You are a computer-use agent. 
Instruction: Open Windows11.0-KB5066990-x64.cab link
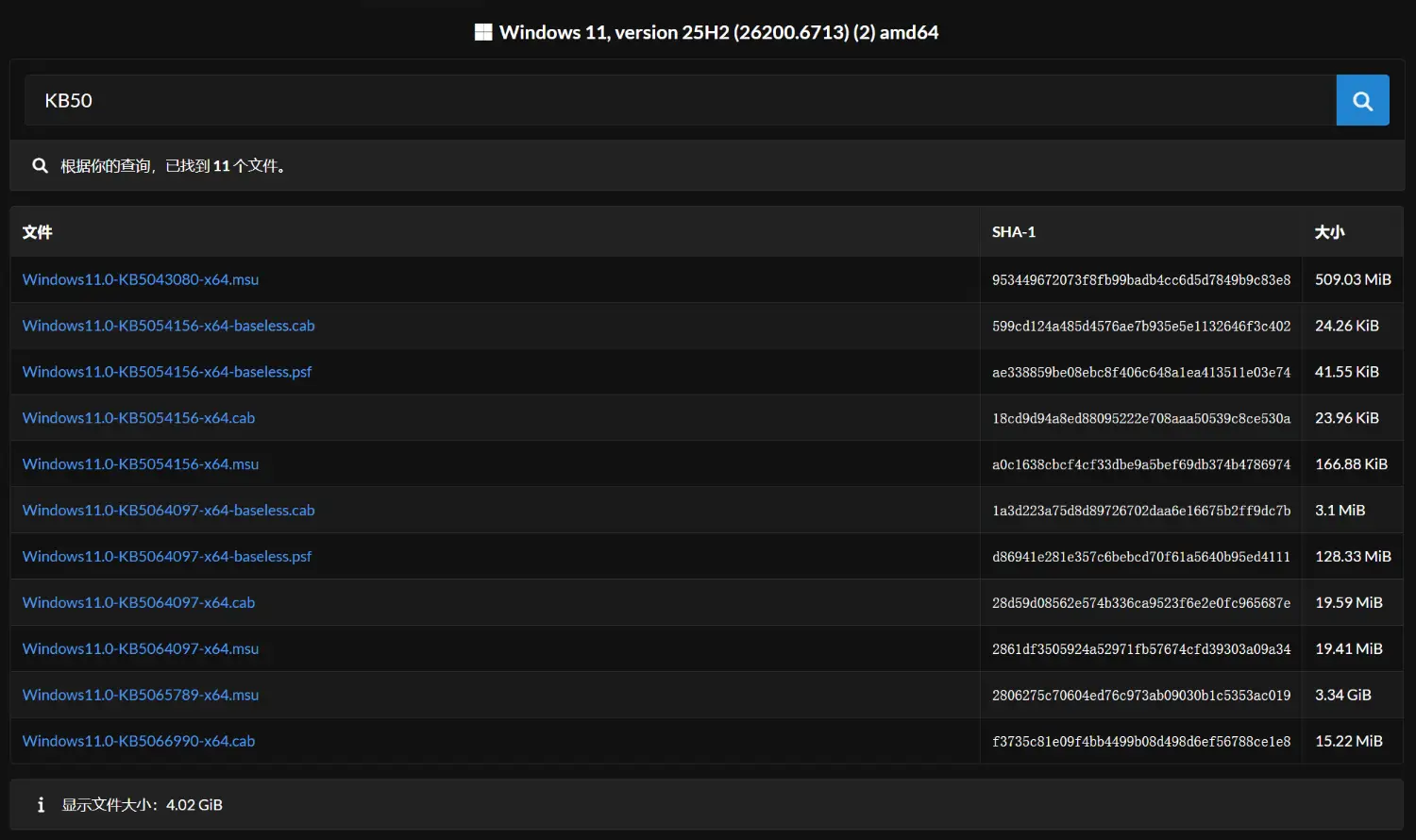coord(139,742)
